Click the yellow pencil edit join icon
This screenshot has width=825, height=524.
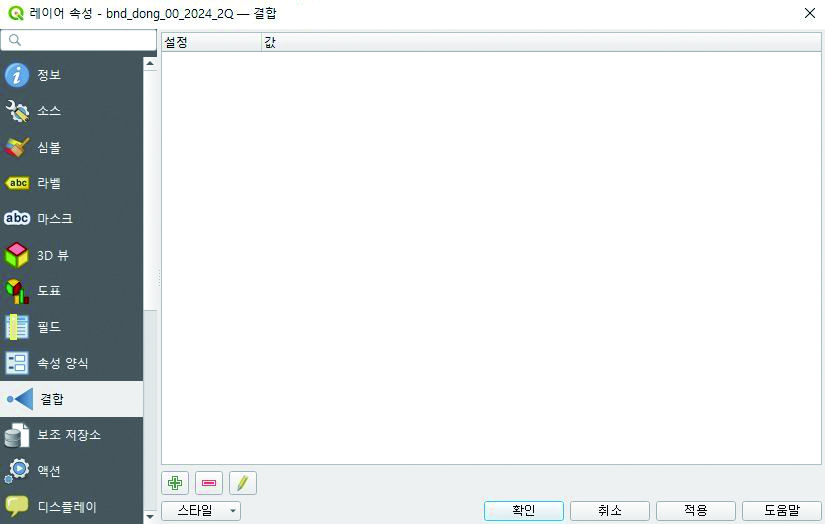point(243,483)
